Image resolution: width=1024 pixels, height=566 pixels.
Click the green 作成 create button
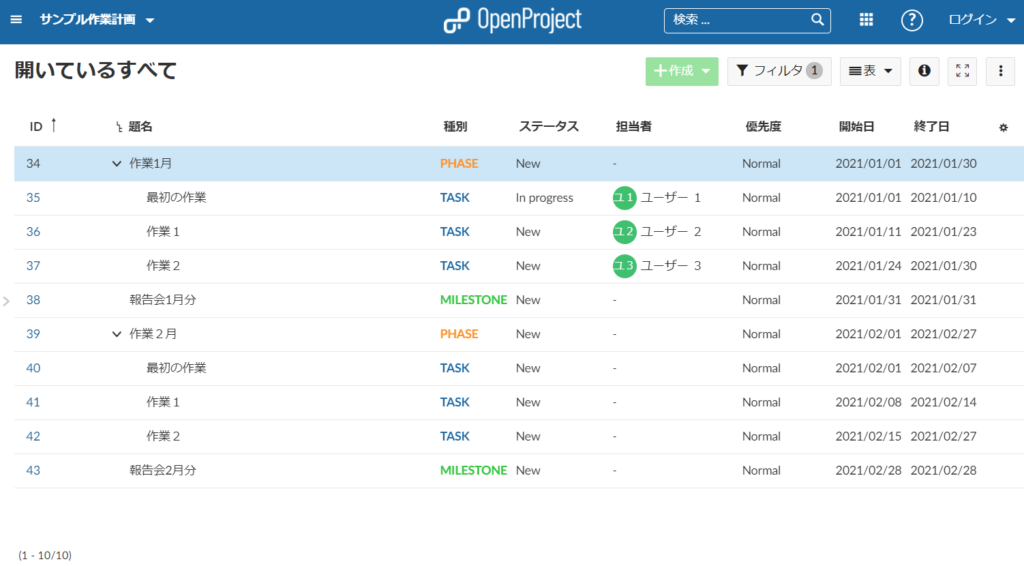[x=681, y=71]
